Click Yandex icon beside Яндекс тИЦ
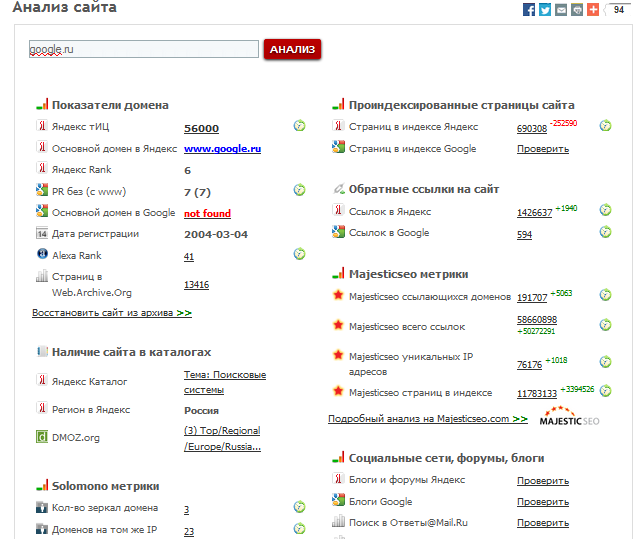Screen dimensions: 635x539 point(42,126)
